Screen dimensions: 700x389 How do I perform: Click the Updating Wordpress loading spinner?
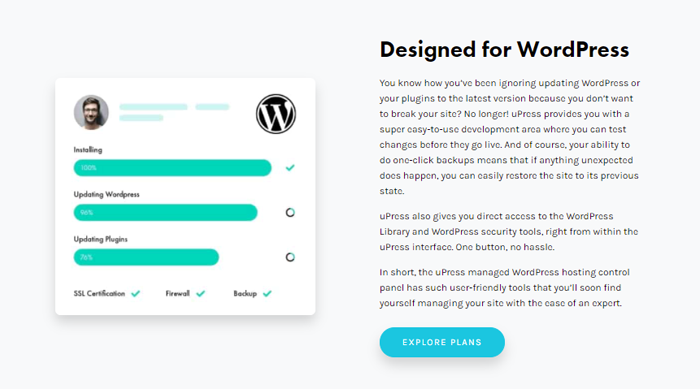coord(290,213)
